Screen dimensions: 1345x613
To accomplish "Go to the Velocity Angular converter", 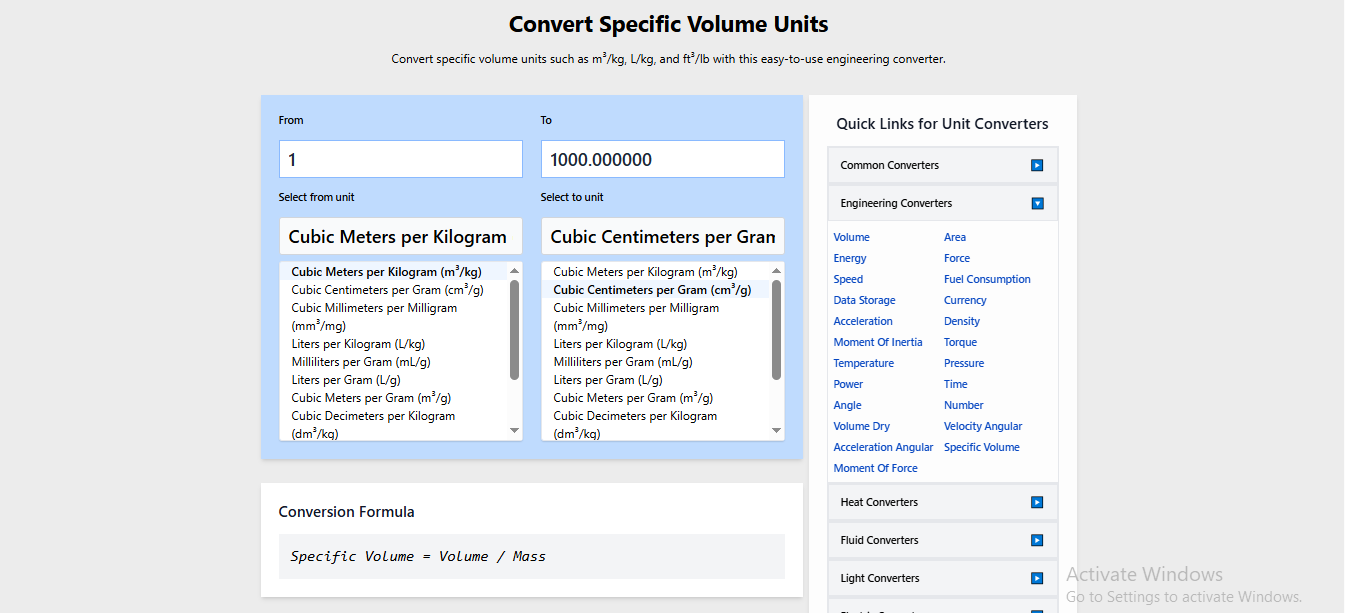I will click(x=983, y=425).
